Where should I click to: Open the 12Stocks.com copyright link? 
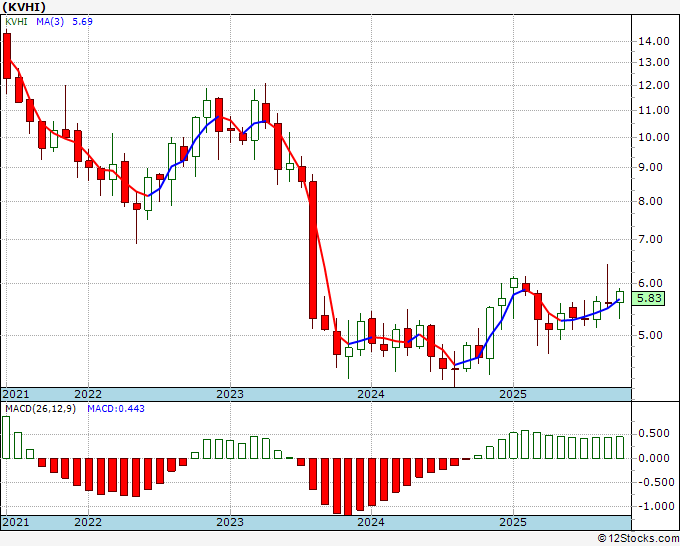click(638, 539)
